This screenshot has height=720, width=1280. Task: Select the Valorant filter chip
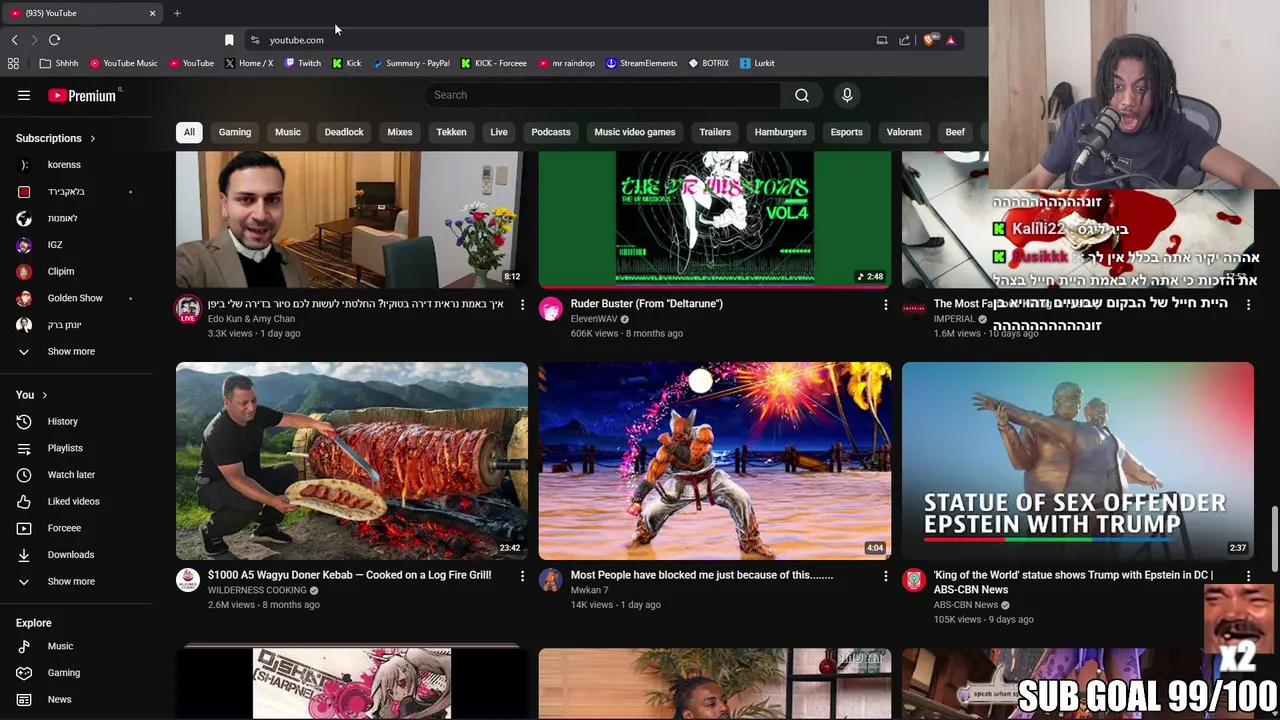(x=904, y=132)
